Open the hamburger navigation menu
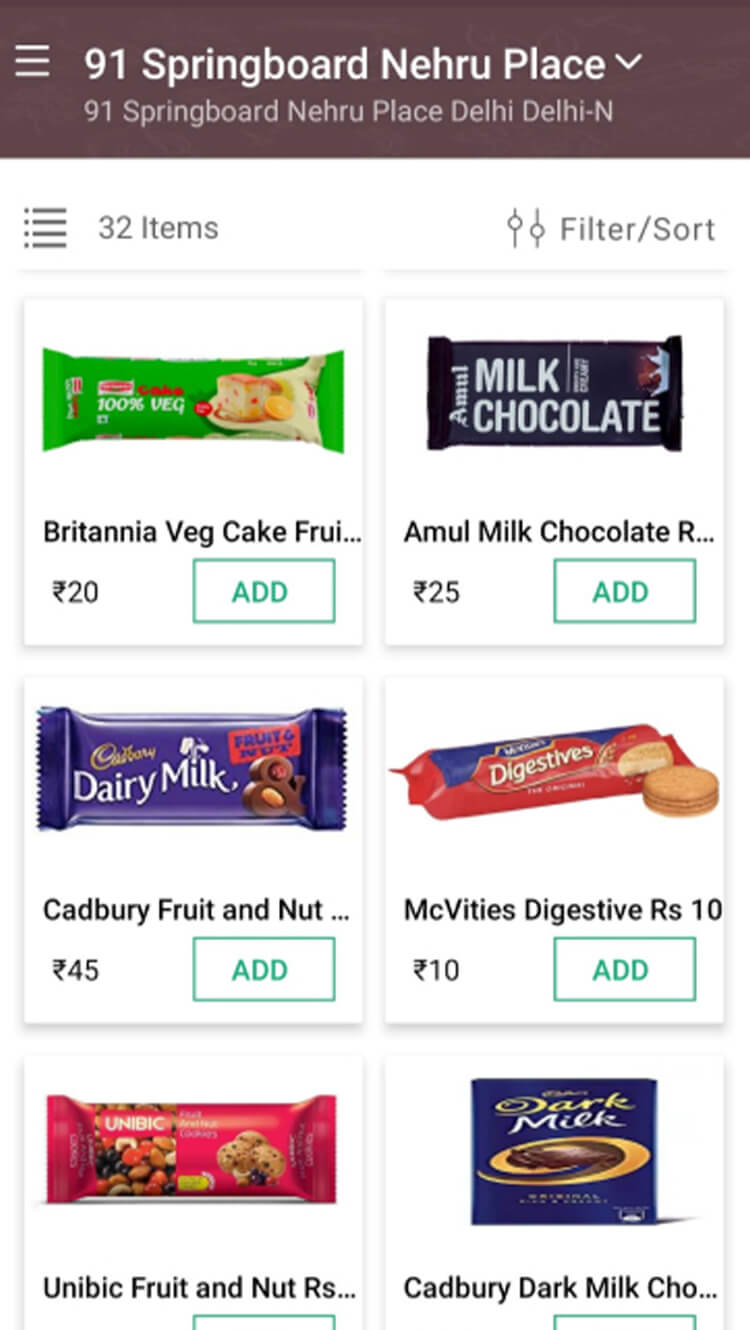 (x=32, y=62)
